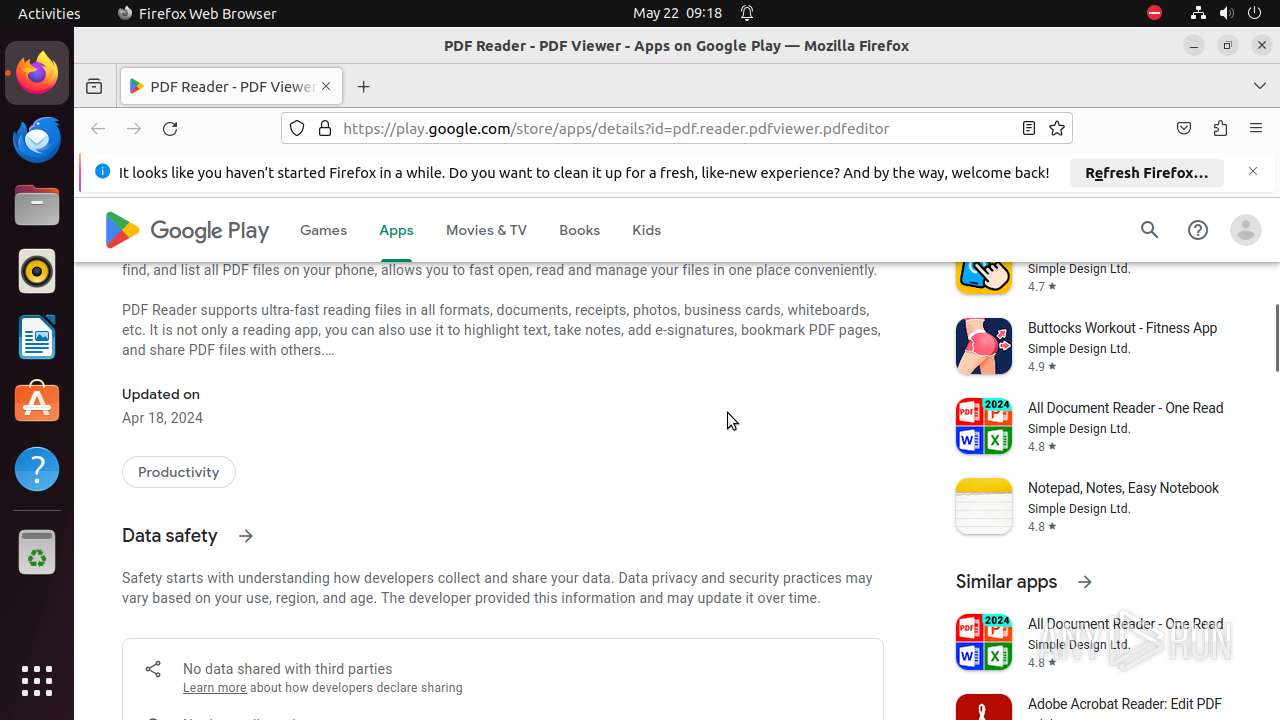Launch Thunderbird Mail from the dock
Viewport: 1280px width, 720px height.
[x=37, y=139]
